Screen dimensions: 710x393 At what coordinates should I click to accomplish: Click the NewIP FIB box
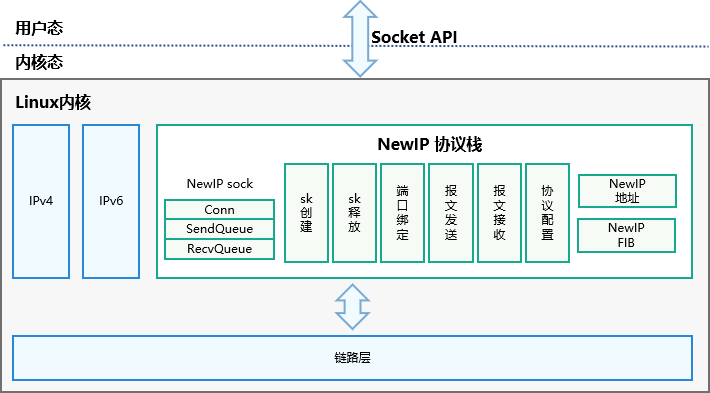(627, 235)
